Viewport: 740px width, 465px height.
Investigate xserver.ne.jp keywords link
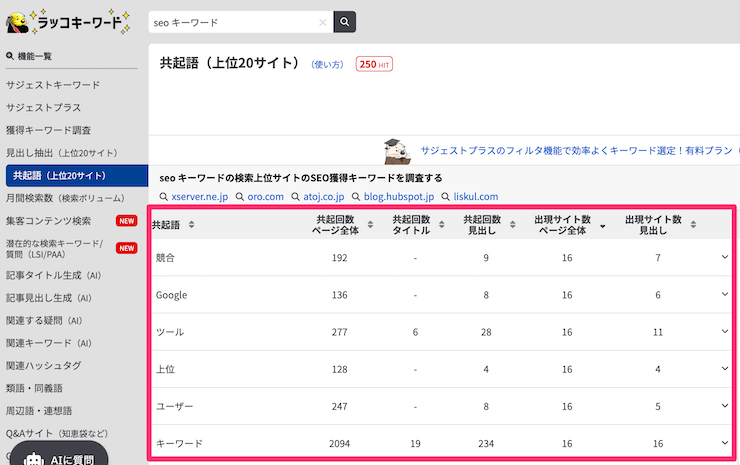(x=200, y=196)
